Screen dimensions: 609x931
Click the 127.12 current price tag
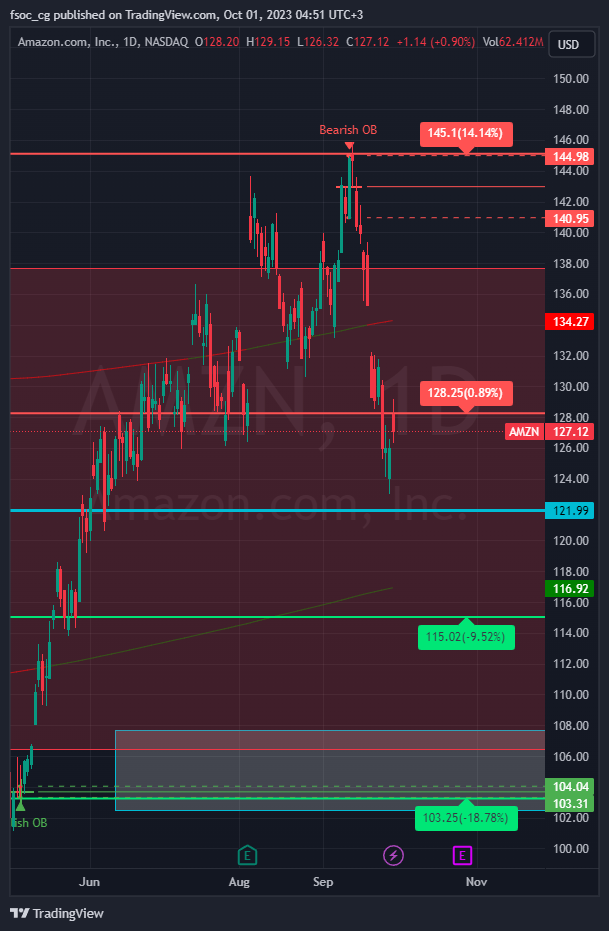coord(570,432)
